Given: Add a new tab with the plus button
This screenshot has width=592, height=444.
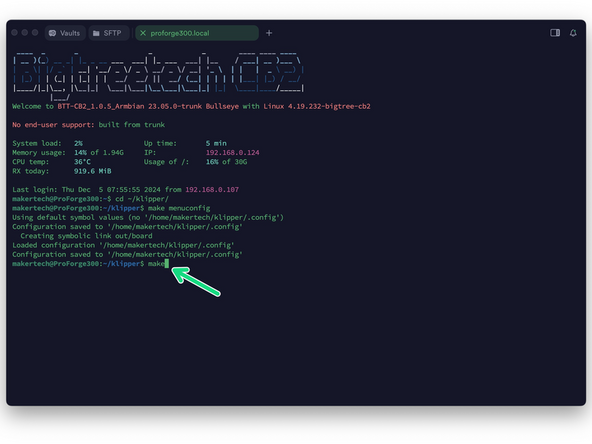Looking at the screenshot, I should tap(269, 33).
